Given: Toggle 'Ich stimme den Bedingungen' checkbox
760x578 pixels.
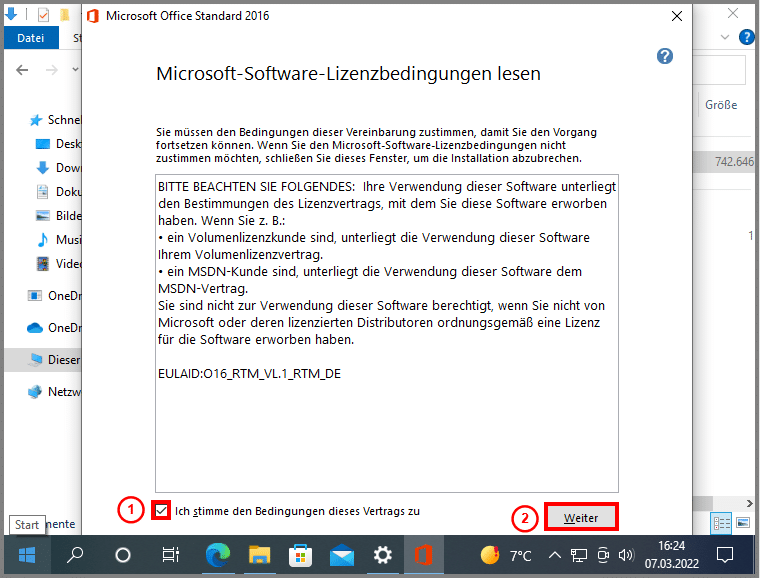Looking at the screenshot, I should 162,511.
